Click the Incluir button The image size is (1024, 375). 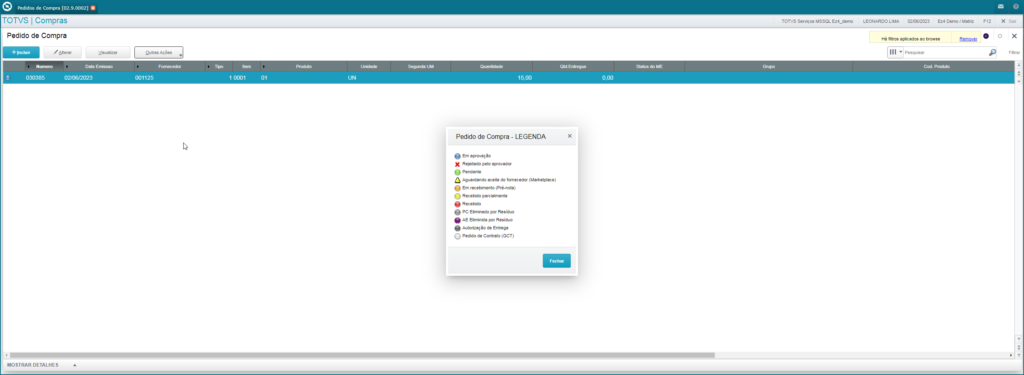[x=21, y=52]
